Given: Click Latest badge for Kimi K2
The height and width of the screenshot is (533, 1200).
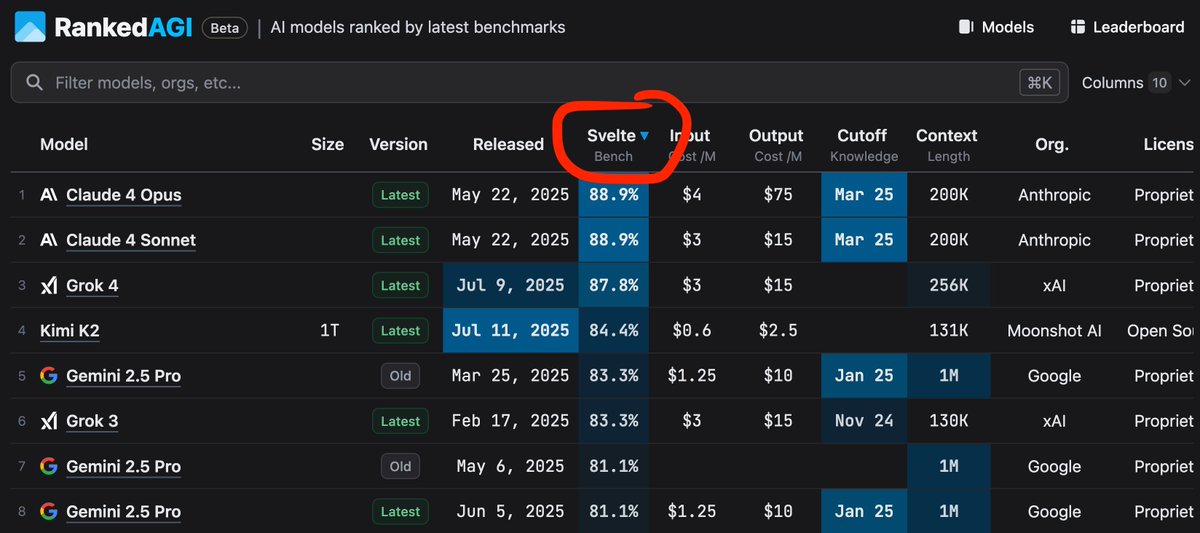Looking at the screenshot, I should pos(400,330).
